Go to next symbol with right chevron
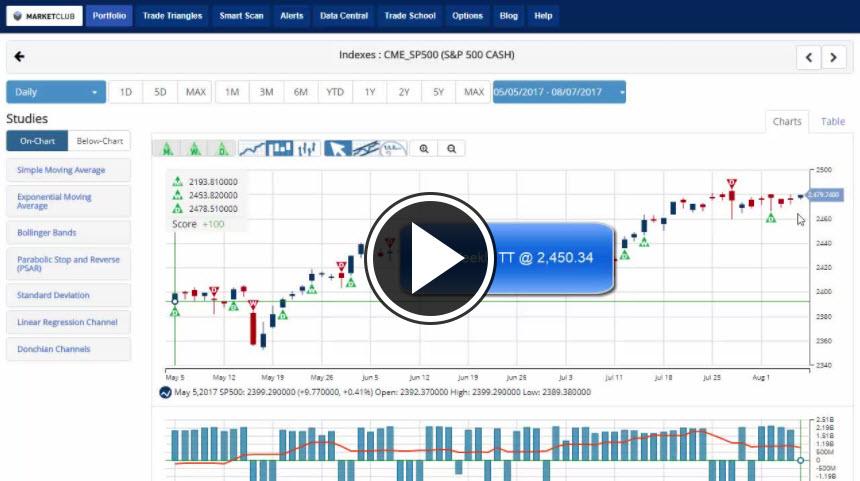860x481 pixels. click(x=834, y=57)
